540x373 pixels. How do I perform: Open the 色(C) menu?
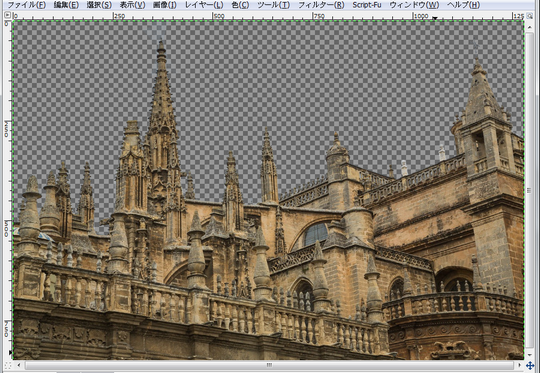240,5
